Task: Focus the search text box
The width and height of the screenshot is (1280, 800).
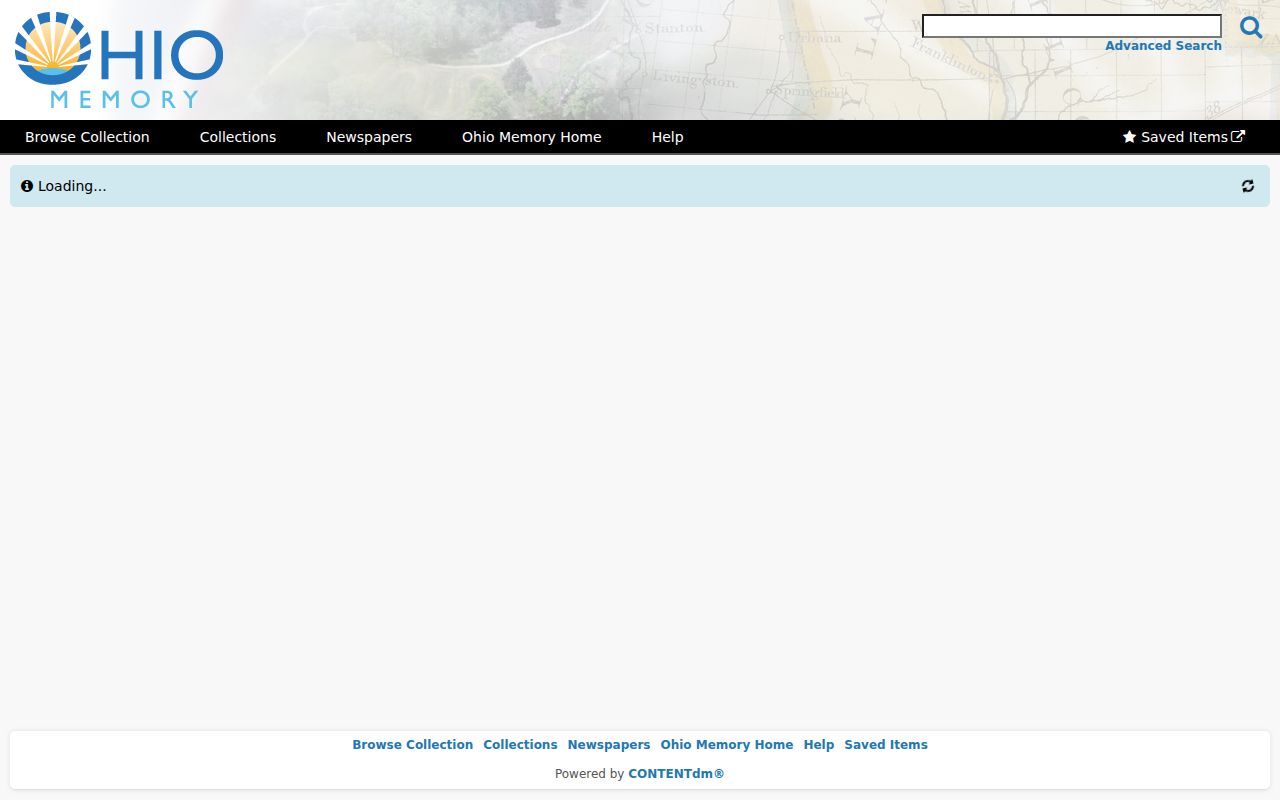Action: [1072, 26]
